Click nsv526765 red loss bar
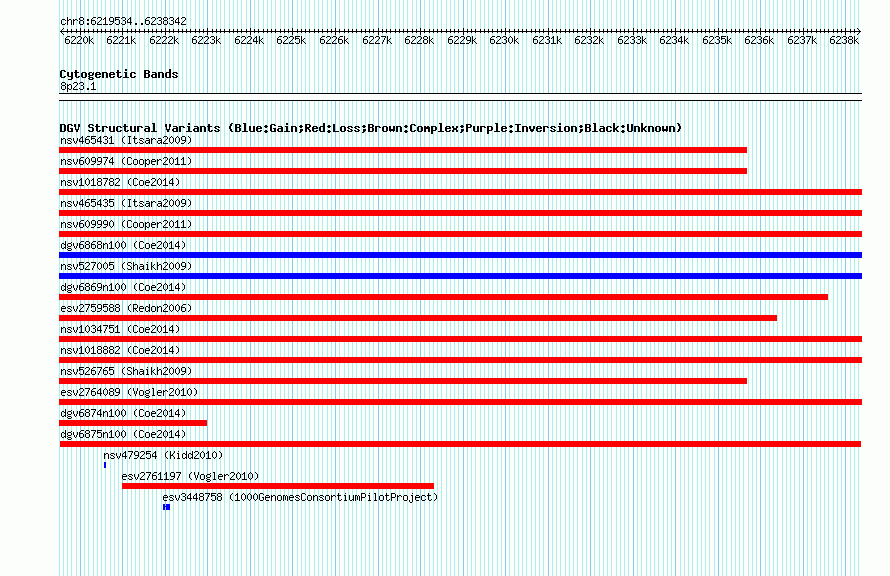The width and height of the screenshot is (890, 576). tap(403, 381)
